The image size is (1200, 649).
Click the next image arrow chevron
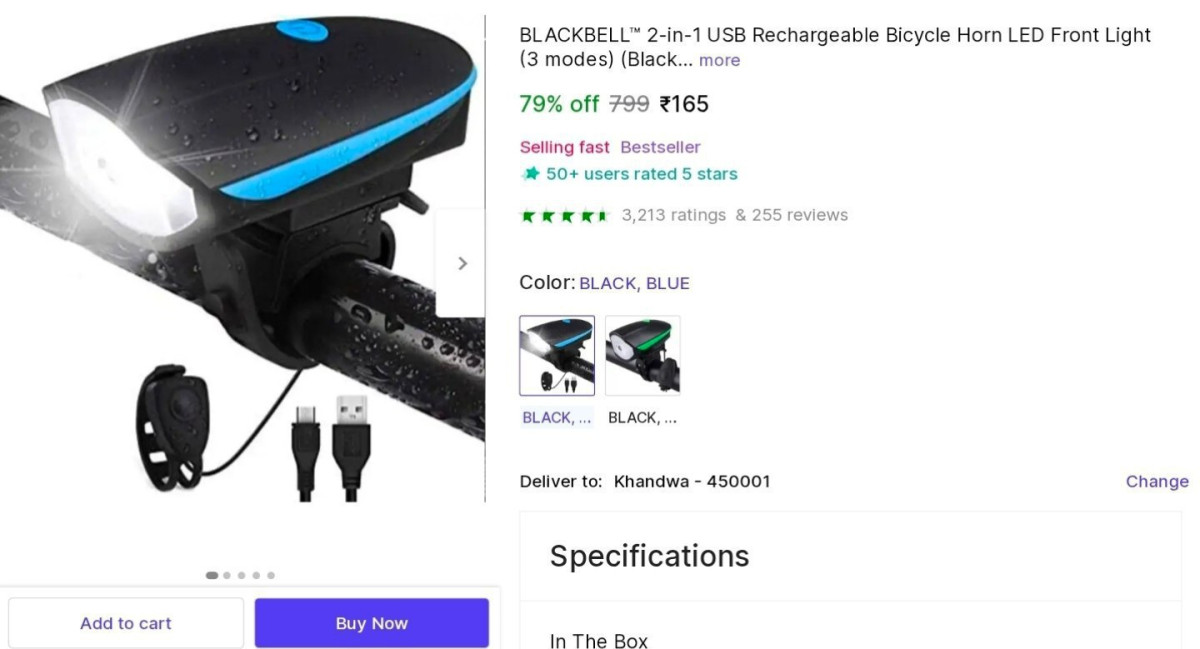point(461,263)
